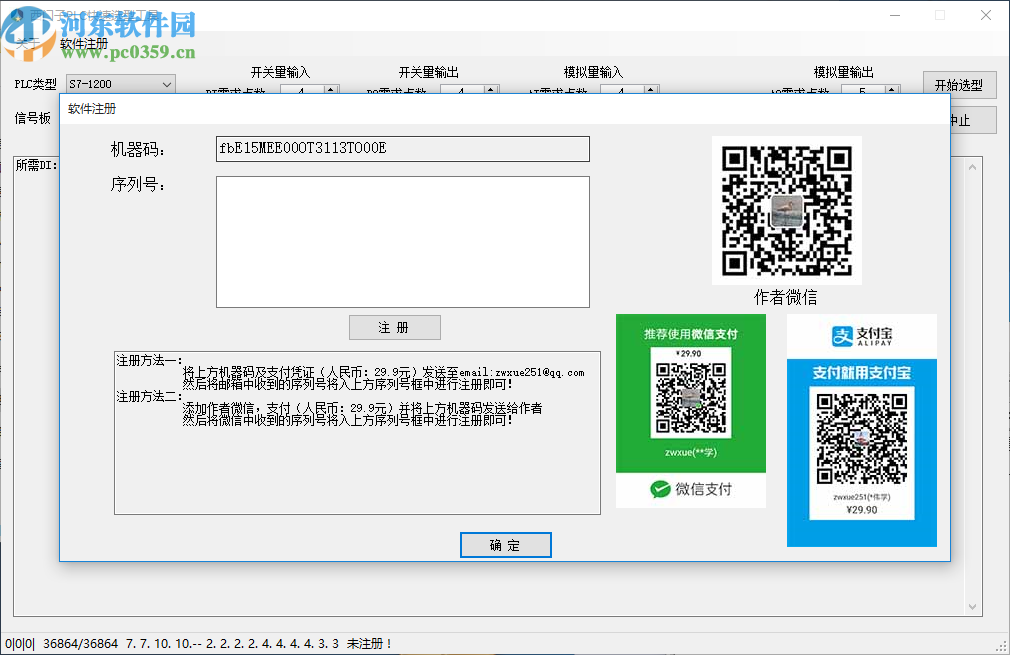Click the 开关量输出 heading
The width and height of the screenshot is (1010, 655).
click(428, 72)
